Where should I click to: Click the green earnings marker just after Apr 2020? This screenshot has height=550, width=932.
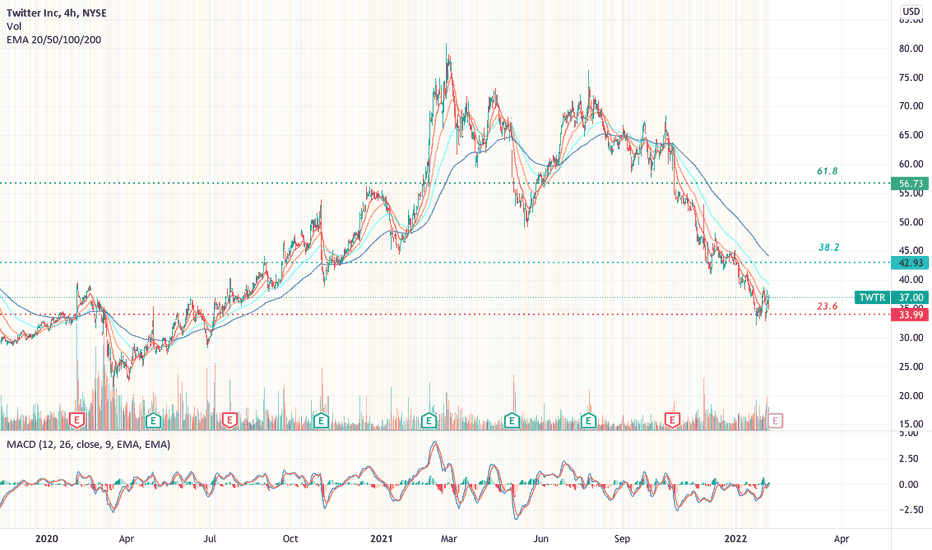pyautogui.click(x=153, y=420)
